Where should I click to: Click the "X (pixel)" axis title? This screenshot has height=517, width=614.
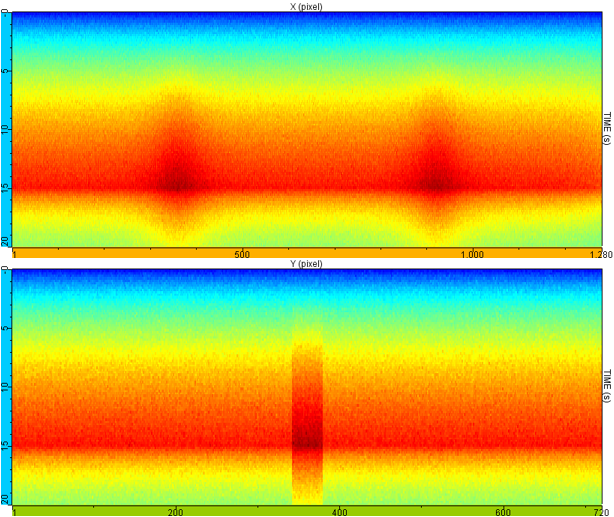[306, 6]
